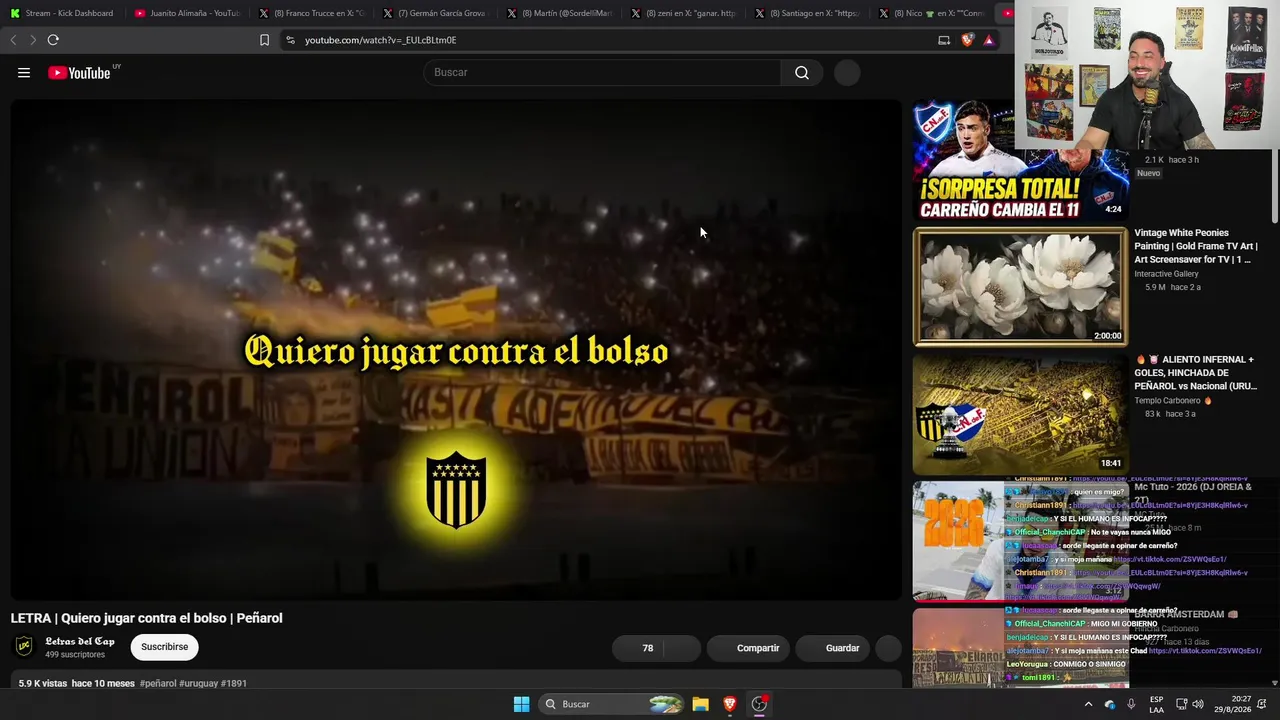Viewport: 1280px width, 720px height.
Task: Click the #peñarol hashtag link
Action: [158, 683]
